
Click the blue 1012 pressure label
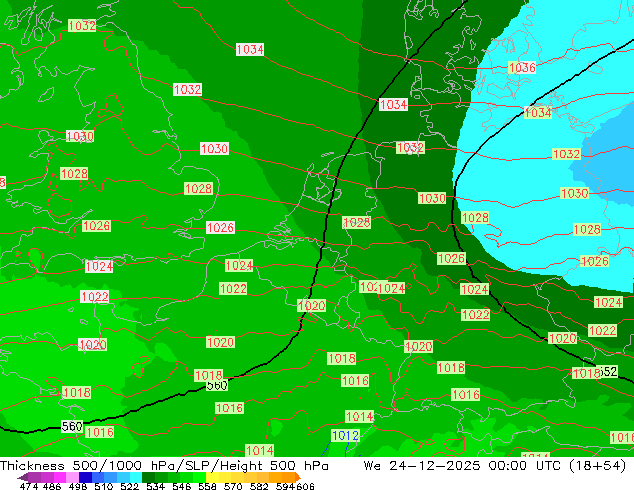tap(345, 435)
